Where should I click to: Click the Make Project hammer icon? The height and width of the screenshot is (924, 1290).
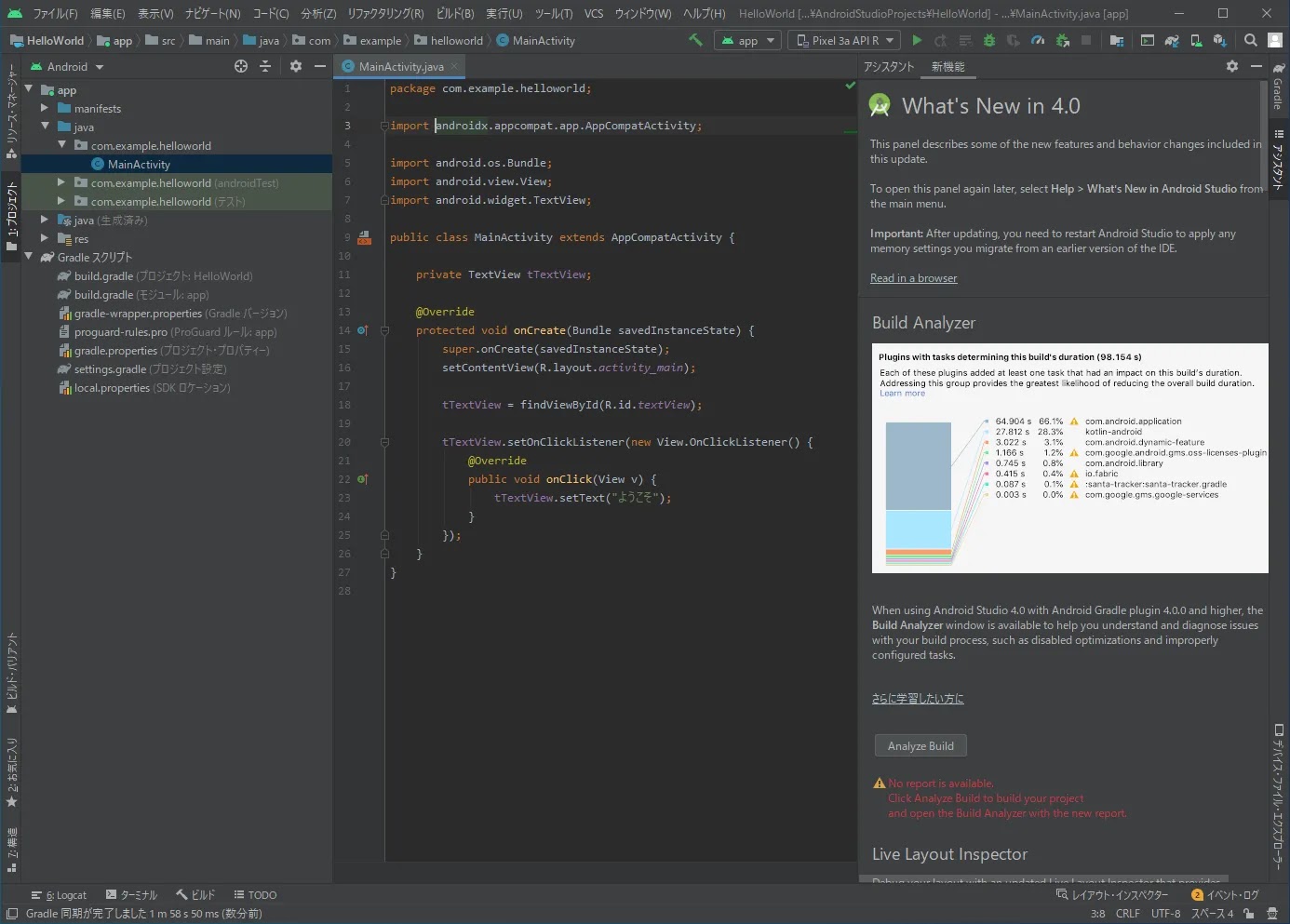point(695,41)
